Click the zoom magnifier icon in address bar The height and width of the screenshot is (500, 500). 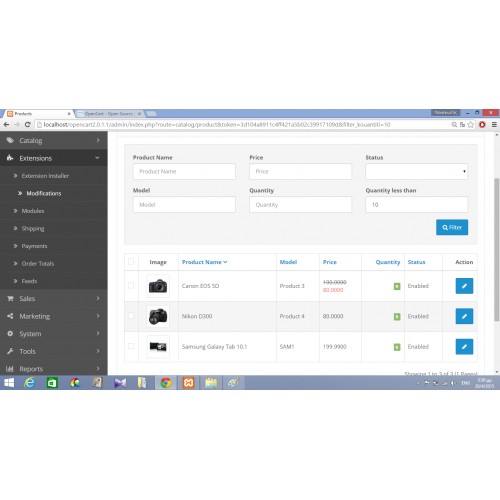[x=454, y=125]
